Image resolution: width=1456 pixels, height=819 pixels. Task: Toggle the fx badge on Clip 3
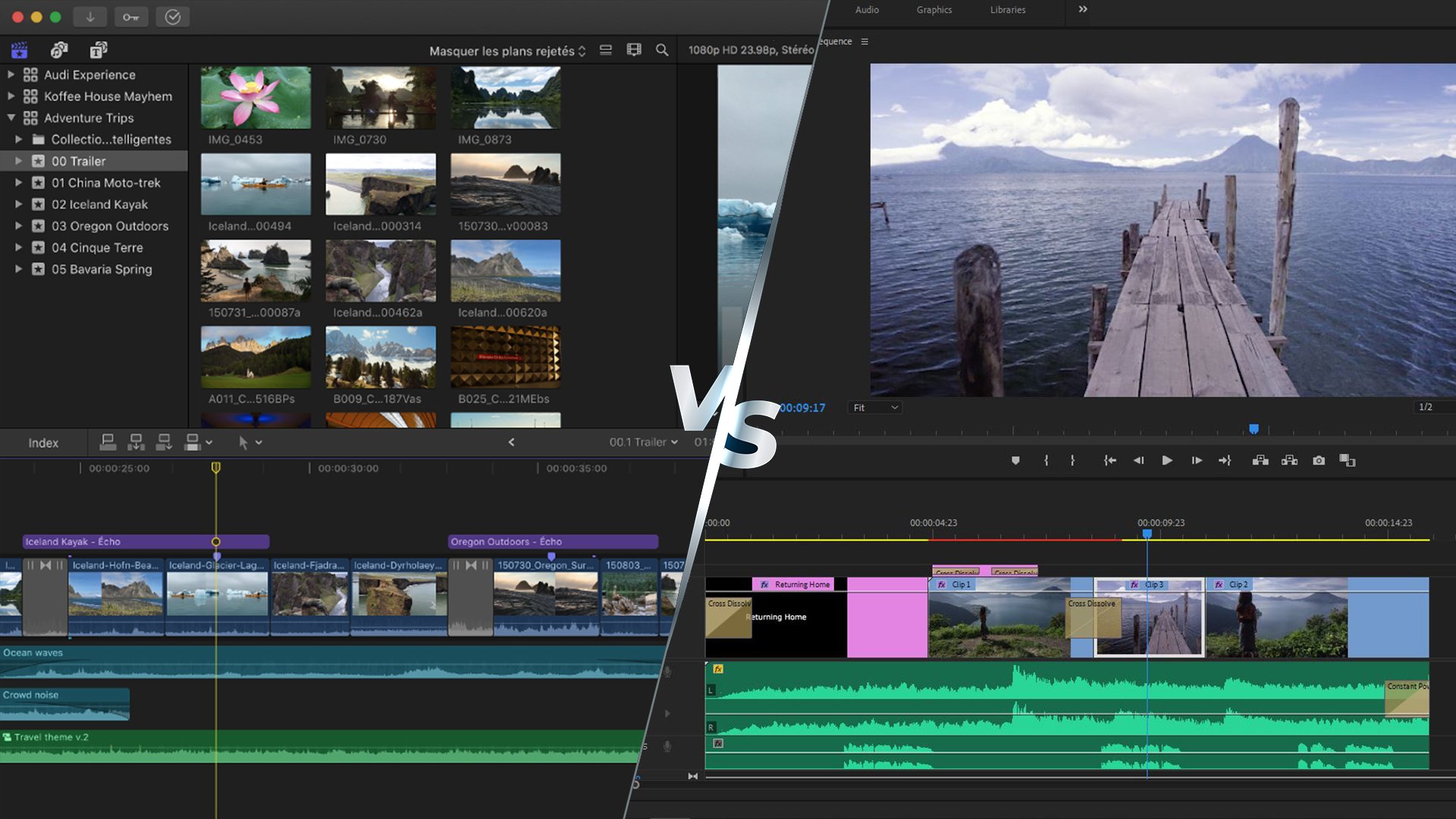pos(1134,585)
